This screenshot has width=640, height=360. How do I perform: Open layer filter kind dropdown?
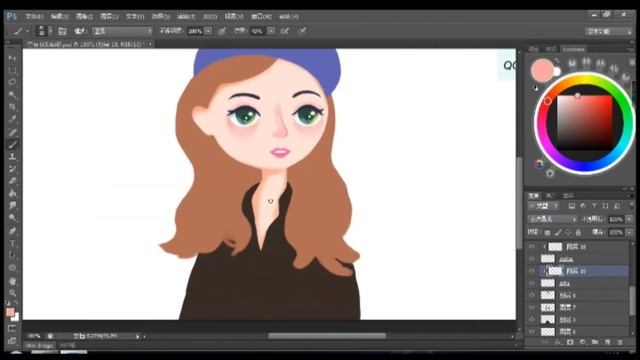tap(544, 206)
